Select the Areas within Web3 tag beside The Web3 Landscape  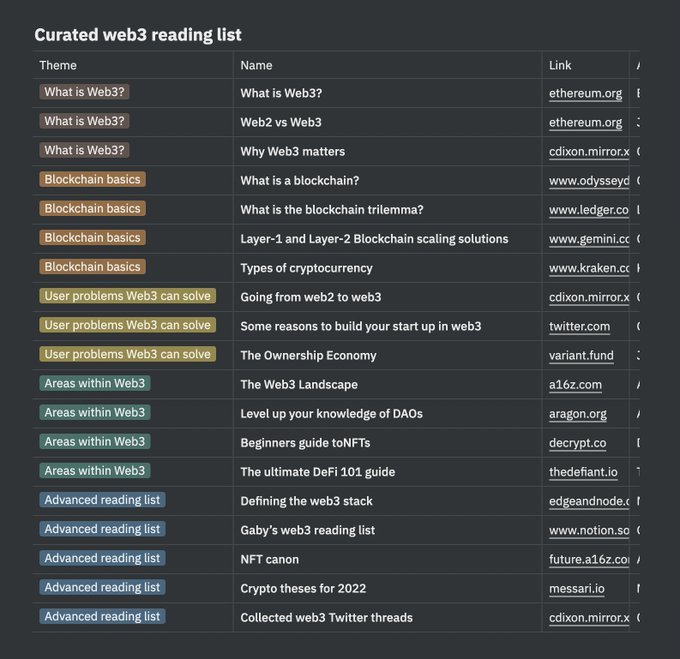[95, 383]
